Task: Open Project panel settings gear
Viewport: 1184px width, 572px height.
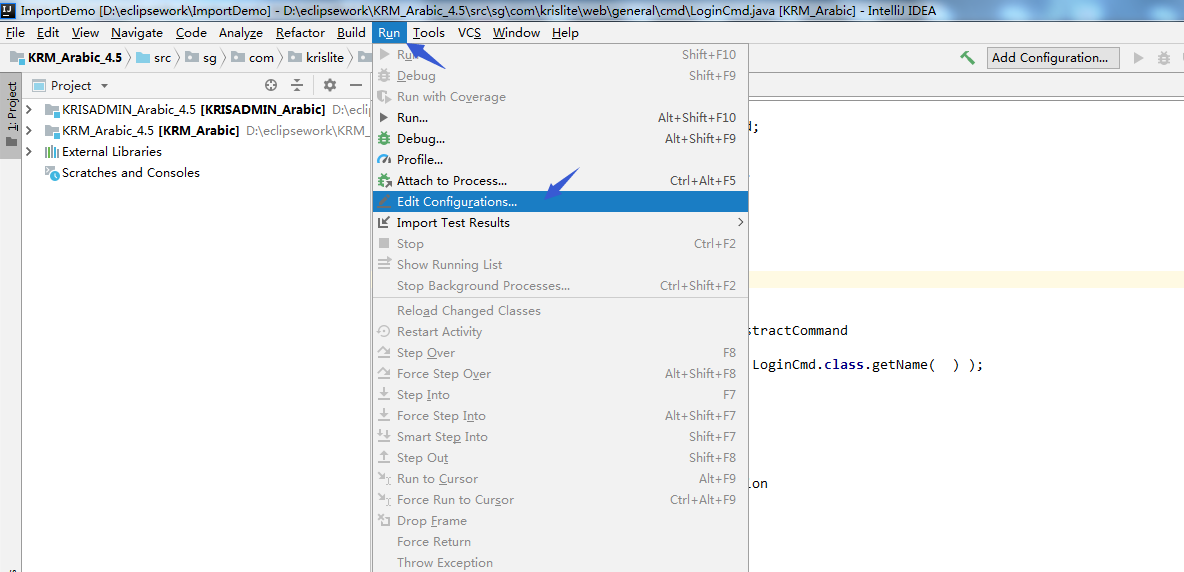Action: (x=330, y=85)
